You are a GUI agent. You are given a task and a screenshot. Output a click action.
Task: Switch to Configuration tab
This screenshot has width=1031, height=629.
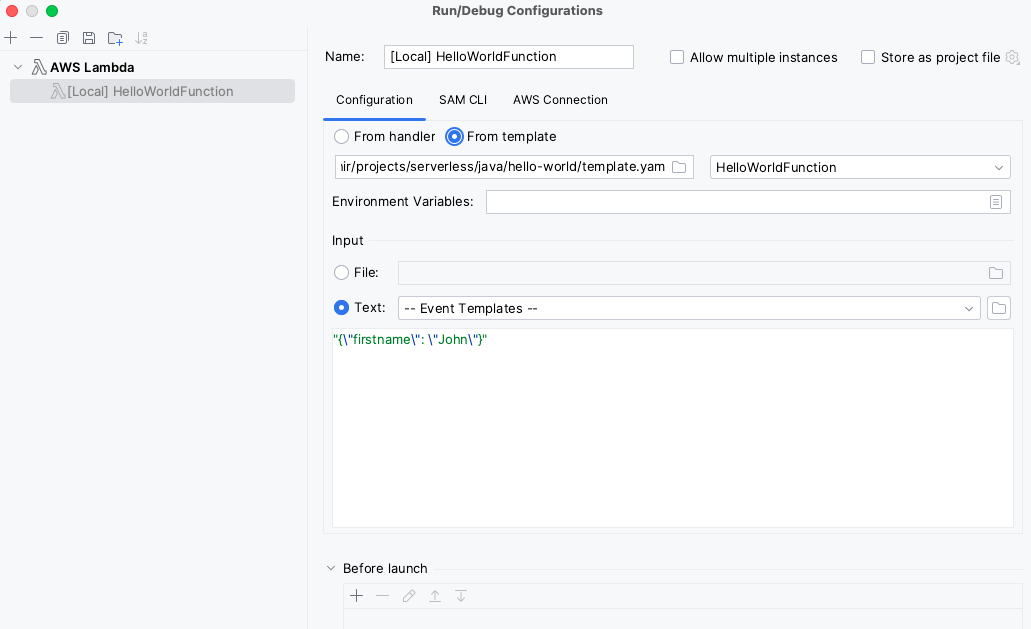point(374,100)
